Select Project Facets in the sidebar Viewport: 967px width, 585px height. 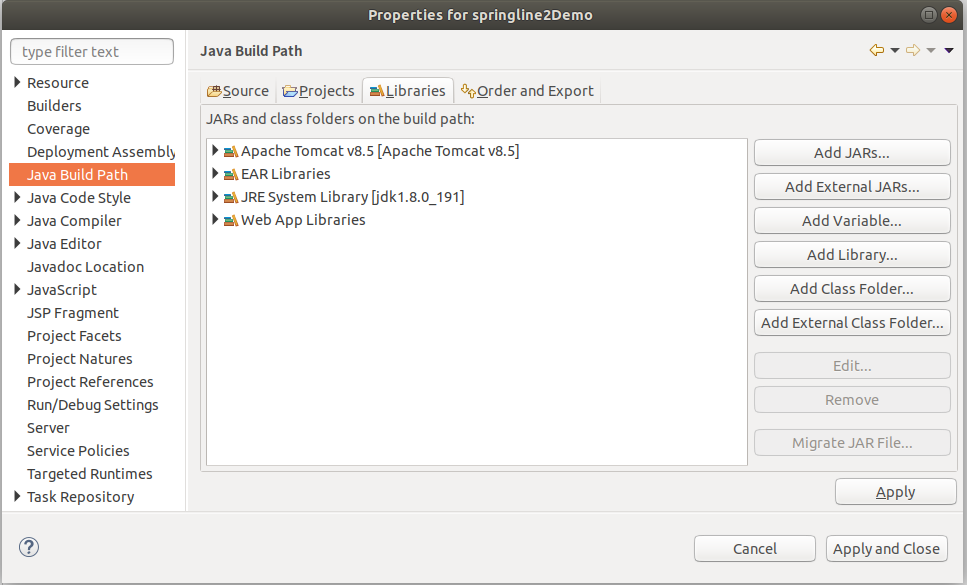[x=74, y=336]
